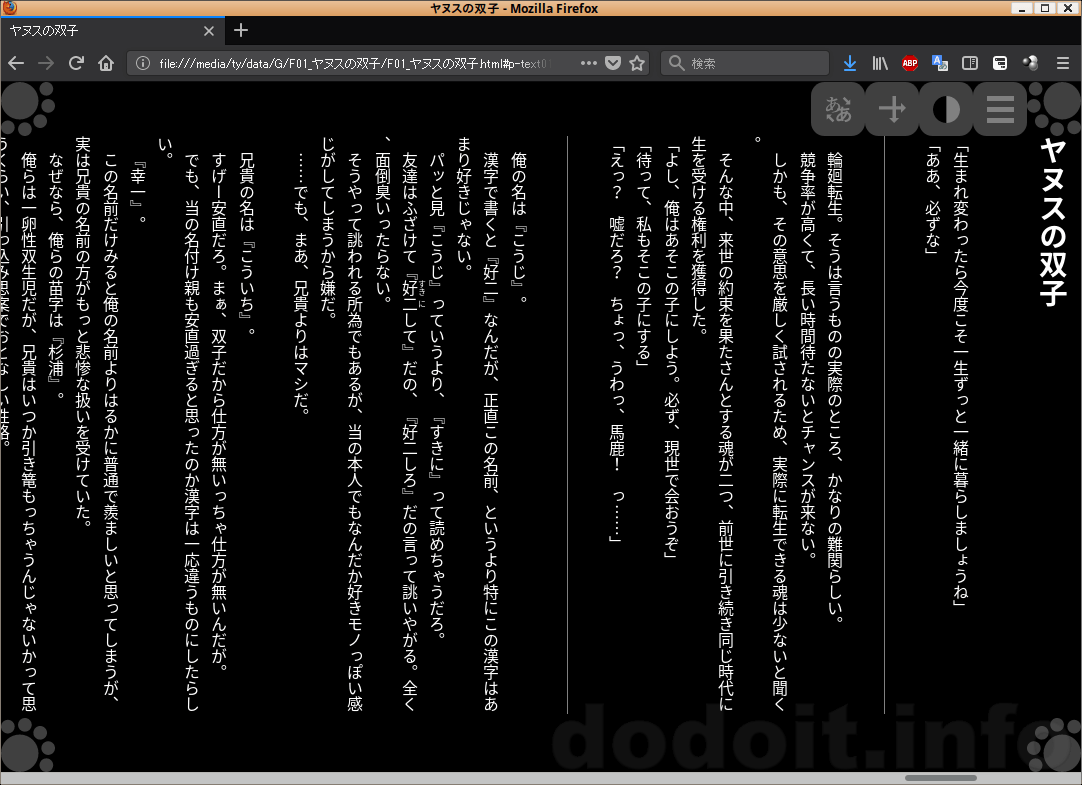This screenshot has height=785, width=1082.
Task: Click the tab container extension icon
Action: pos(1000,63)
